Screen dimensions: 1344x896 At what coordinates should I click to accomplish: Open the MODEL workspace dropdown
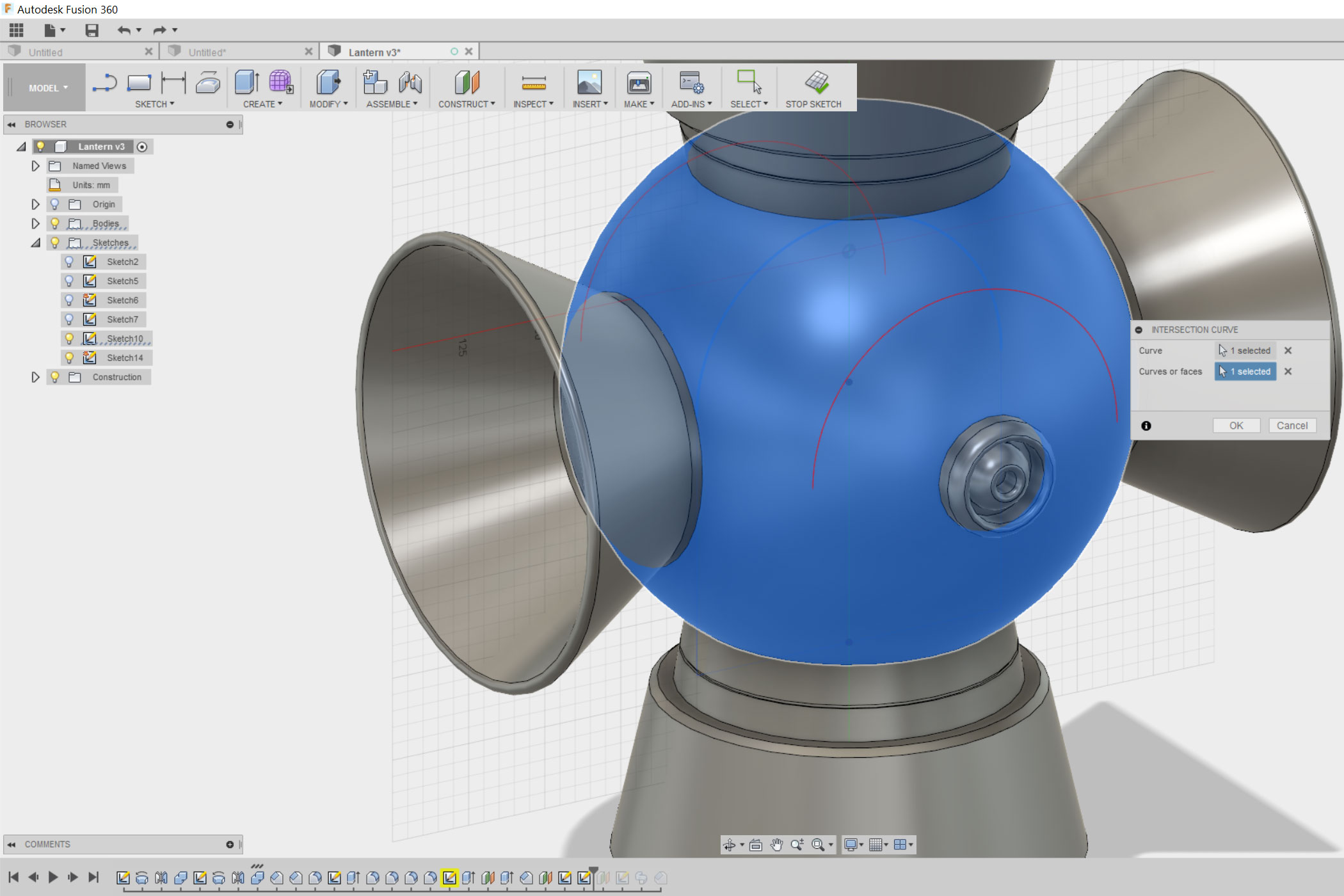pos(48,88)
